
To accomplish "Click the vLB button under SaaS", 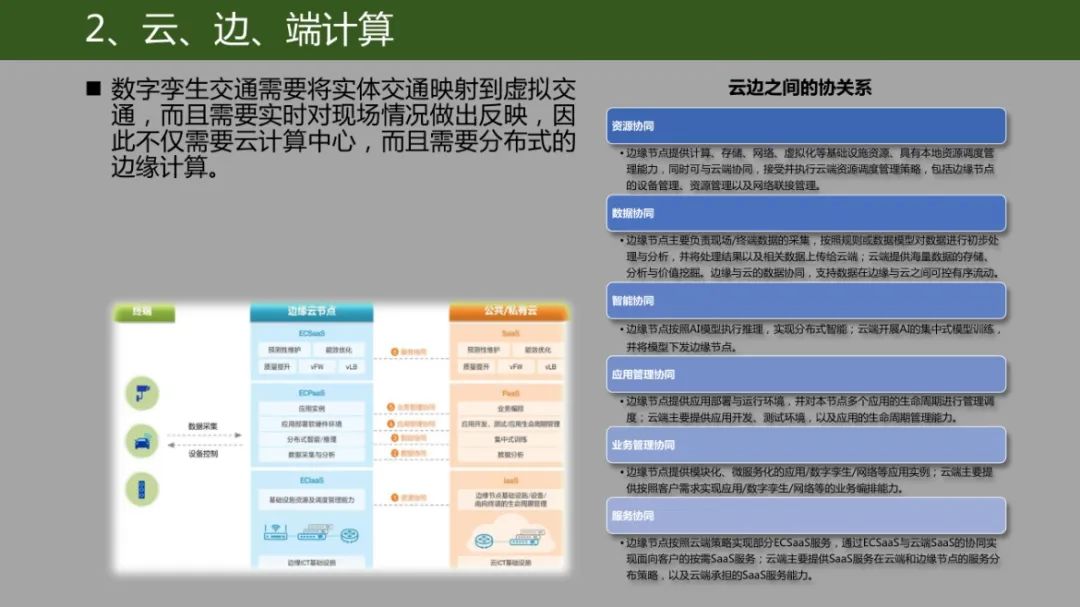I will [550, 368].
